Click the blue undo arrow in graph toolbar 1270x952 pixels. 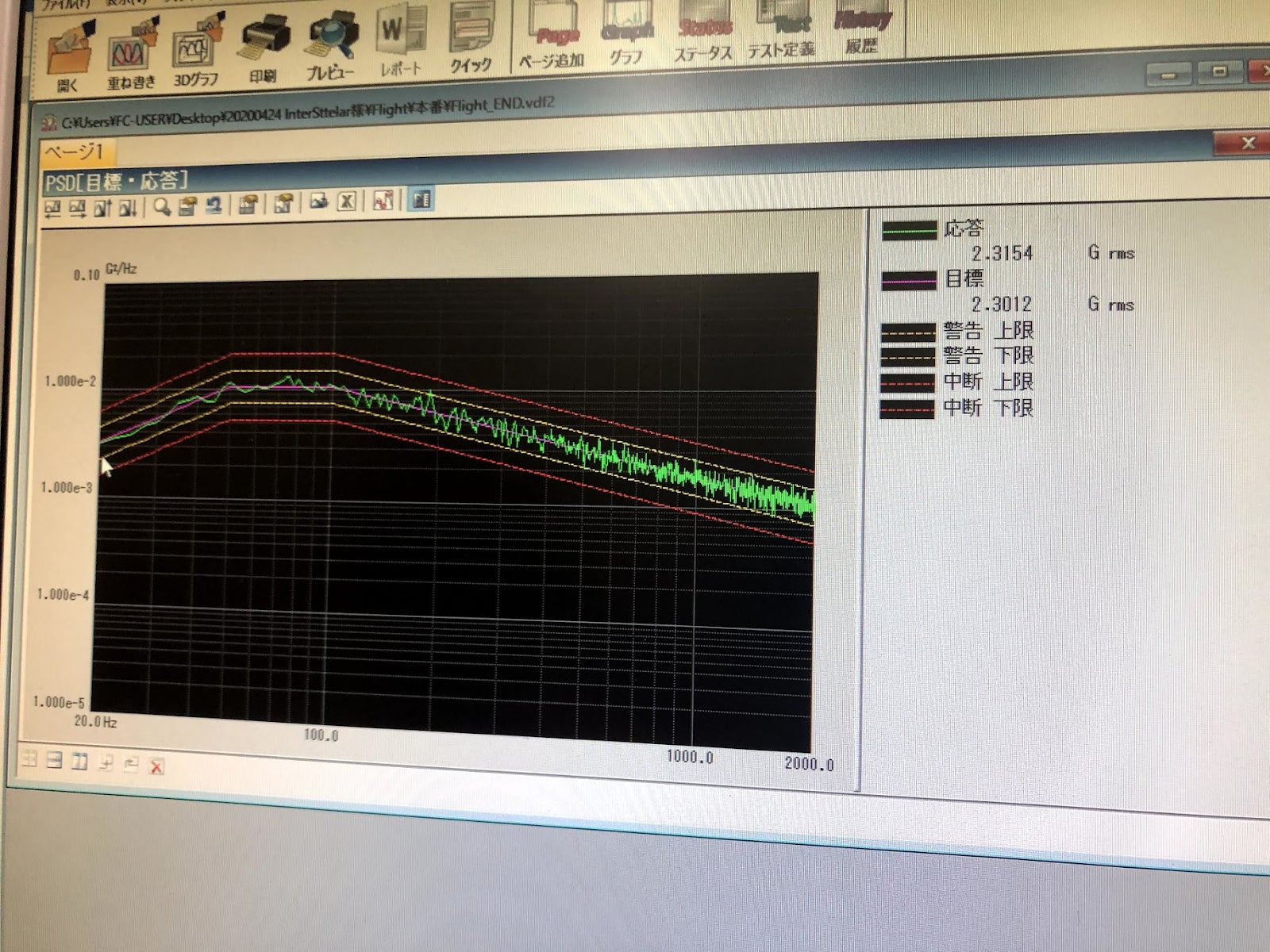(213, 205)
